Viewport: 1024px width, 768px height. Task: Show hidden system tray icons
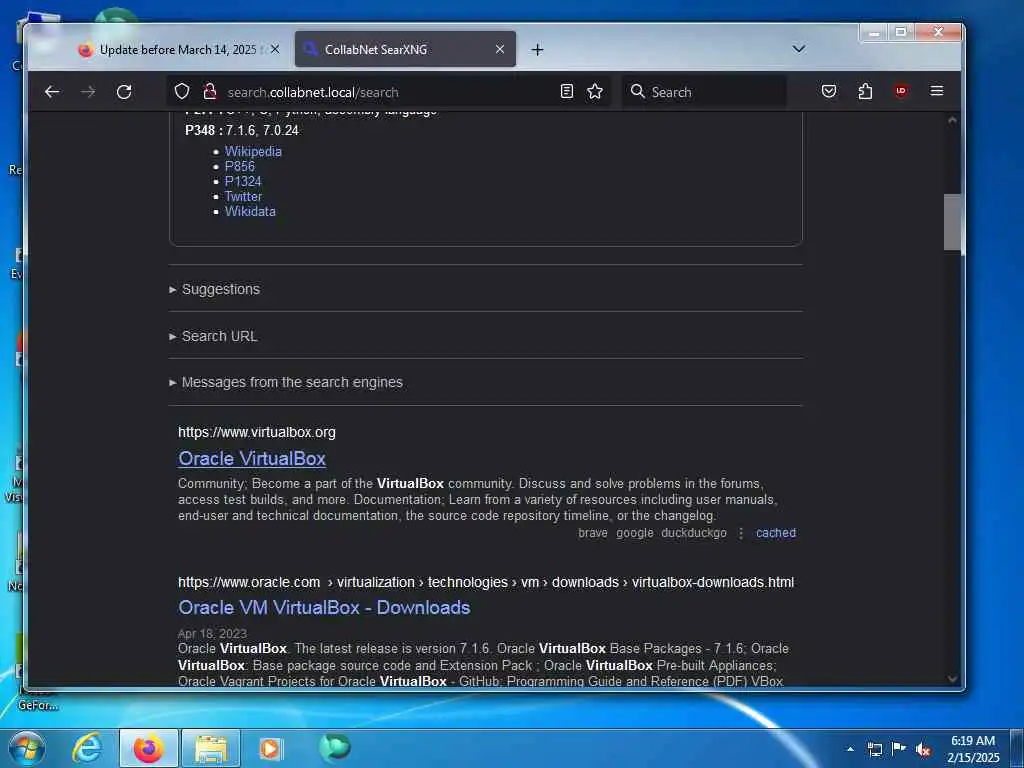850,749
